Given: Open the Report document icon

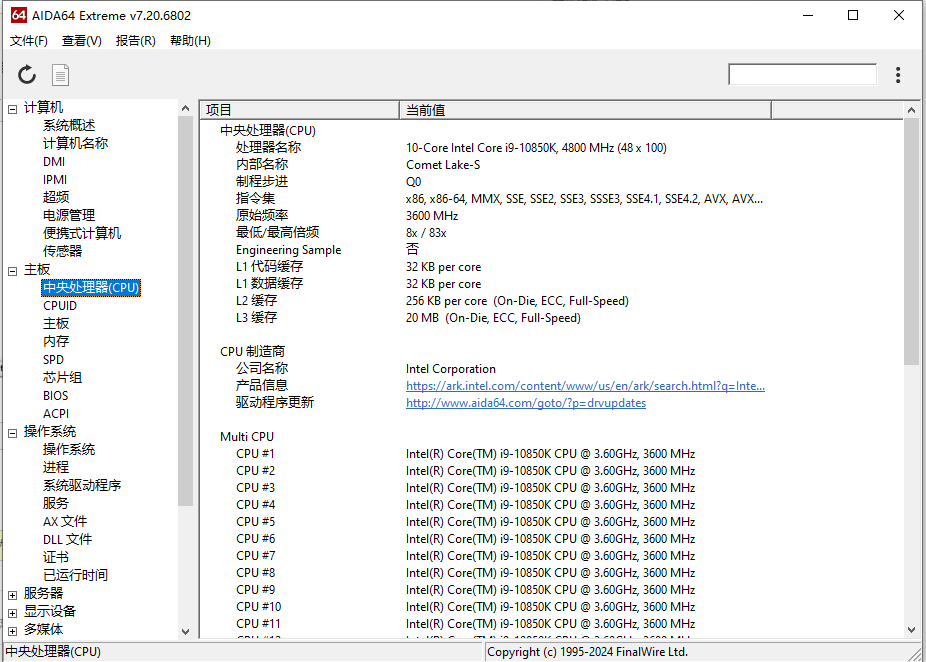Looking at the screenshot, I should (x=60, y=75).
